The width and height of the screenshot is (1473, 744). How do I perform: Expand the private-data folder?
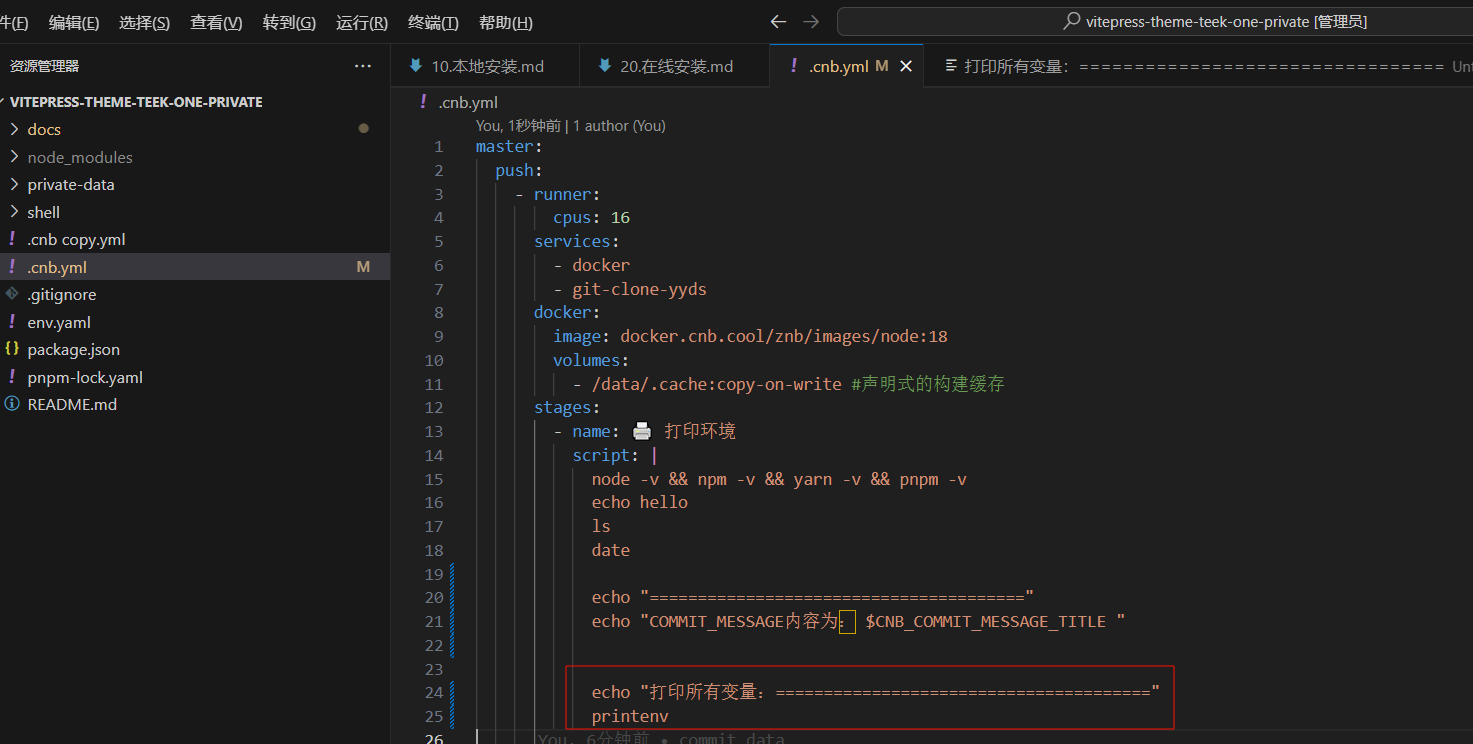pos(14,185)
